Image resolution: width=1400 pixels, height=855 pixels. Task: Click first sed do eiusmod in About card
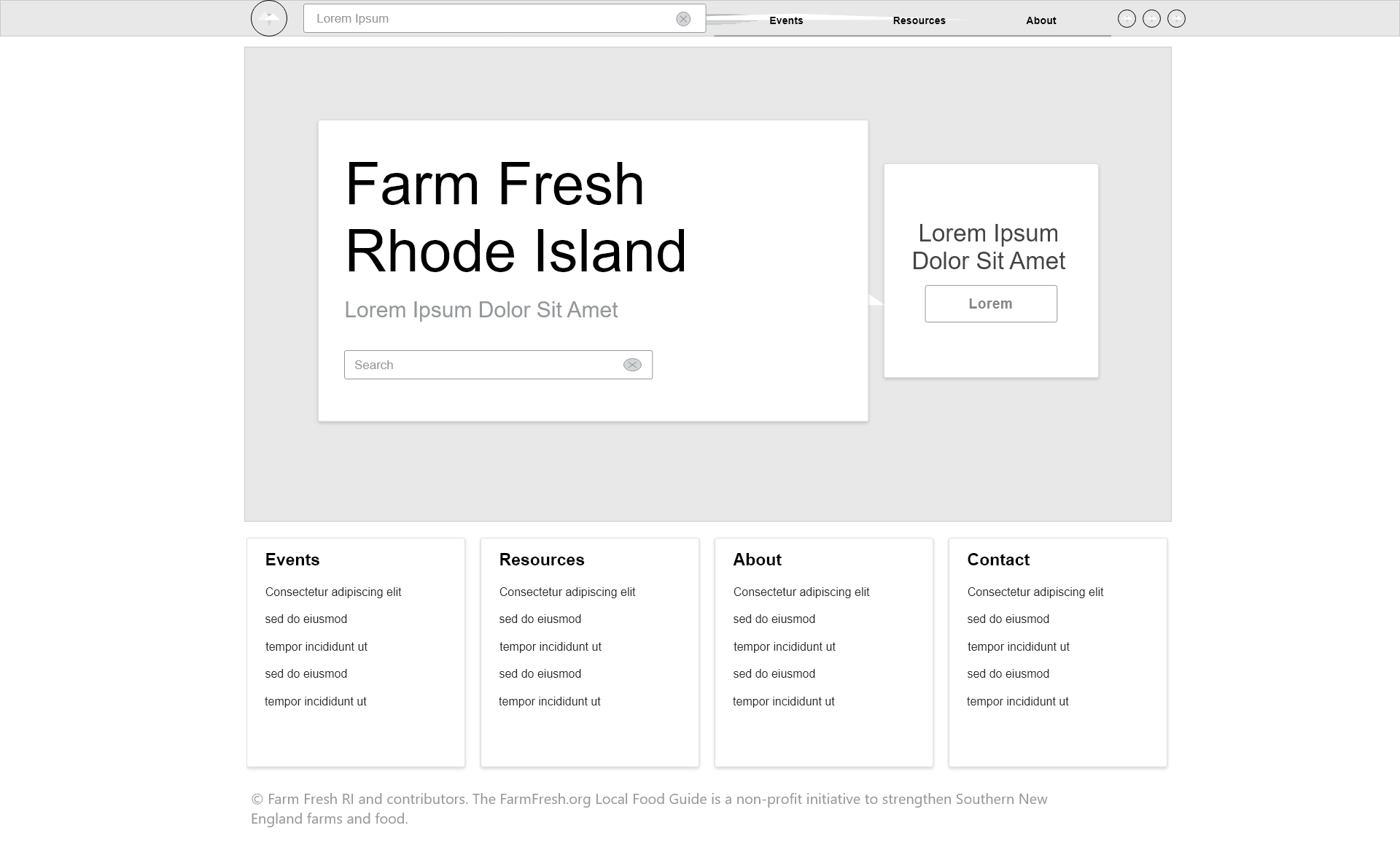(x=774, y=619)
